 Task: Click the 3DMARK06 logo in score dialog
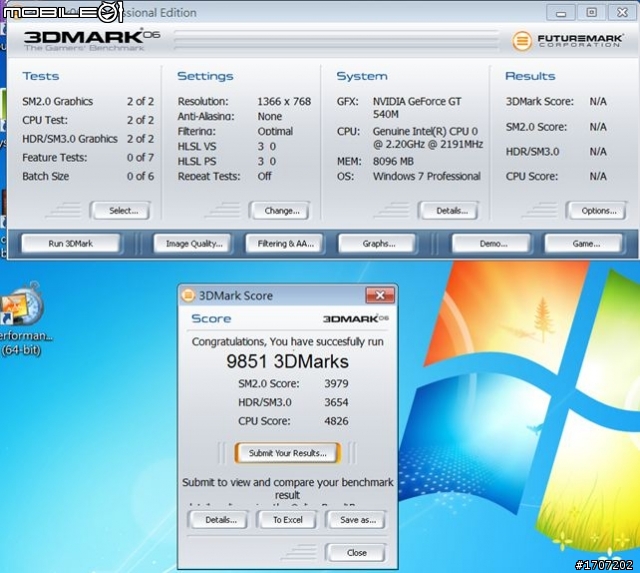[356, 319]
